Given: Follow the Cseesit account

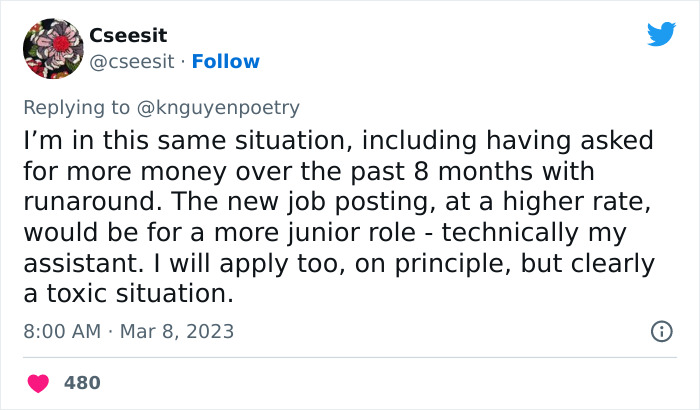Looking at the screenshot, I should pyautogui.click(x=225, y=62).
